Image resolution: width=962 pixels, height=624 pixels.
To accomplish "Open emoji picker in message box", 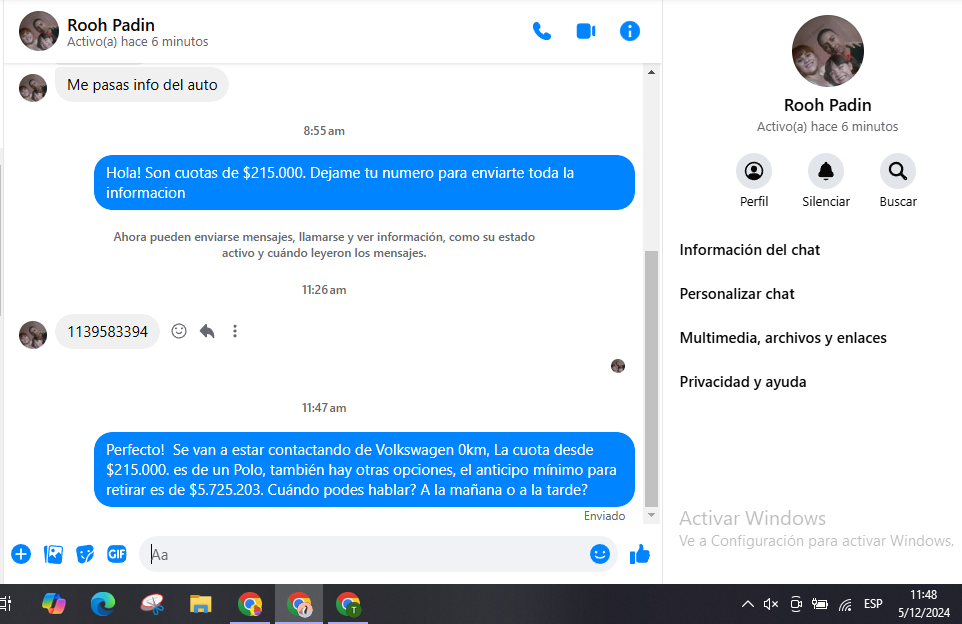I will pos(600,554).
